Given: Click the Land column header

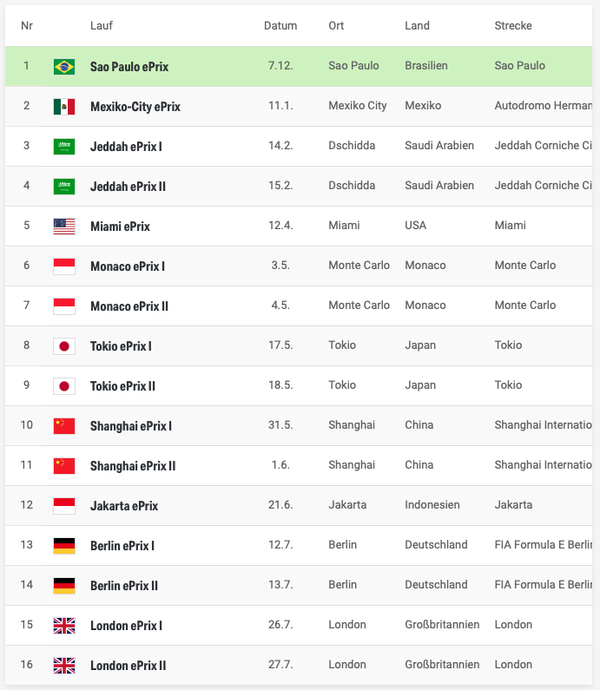Looking at the screenshot, I should 417,26.
